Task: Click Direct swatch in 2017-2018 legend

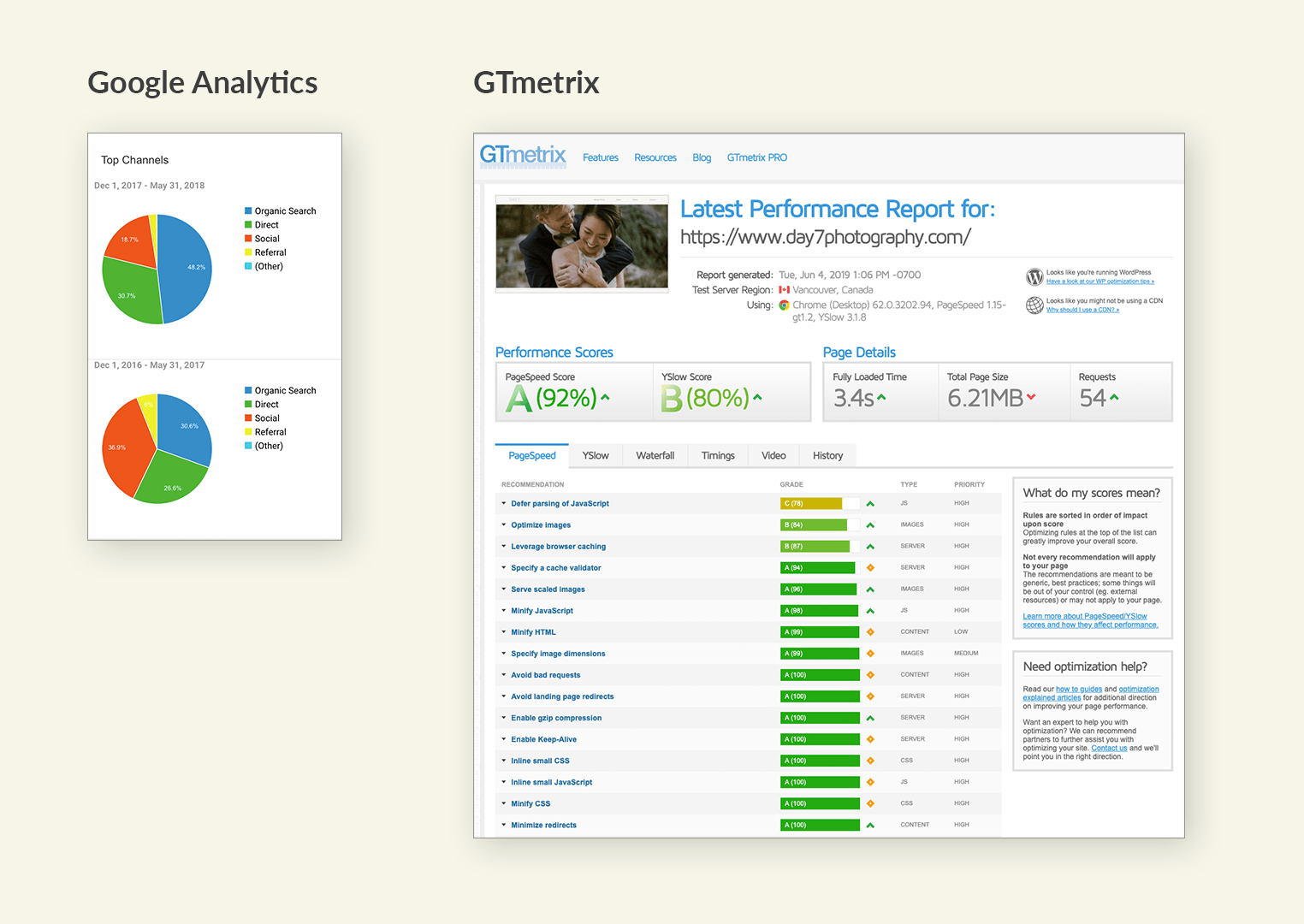Action: click(x=248, y=224)
